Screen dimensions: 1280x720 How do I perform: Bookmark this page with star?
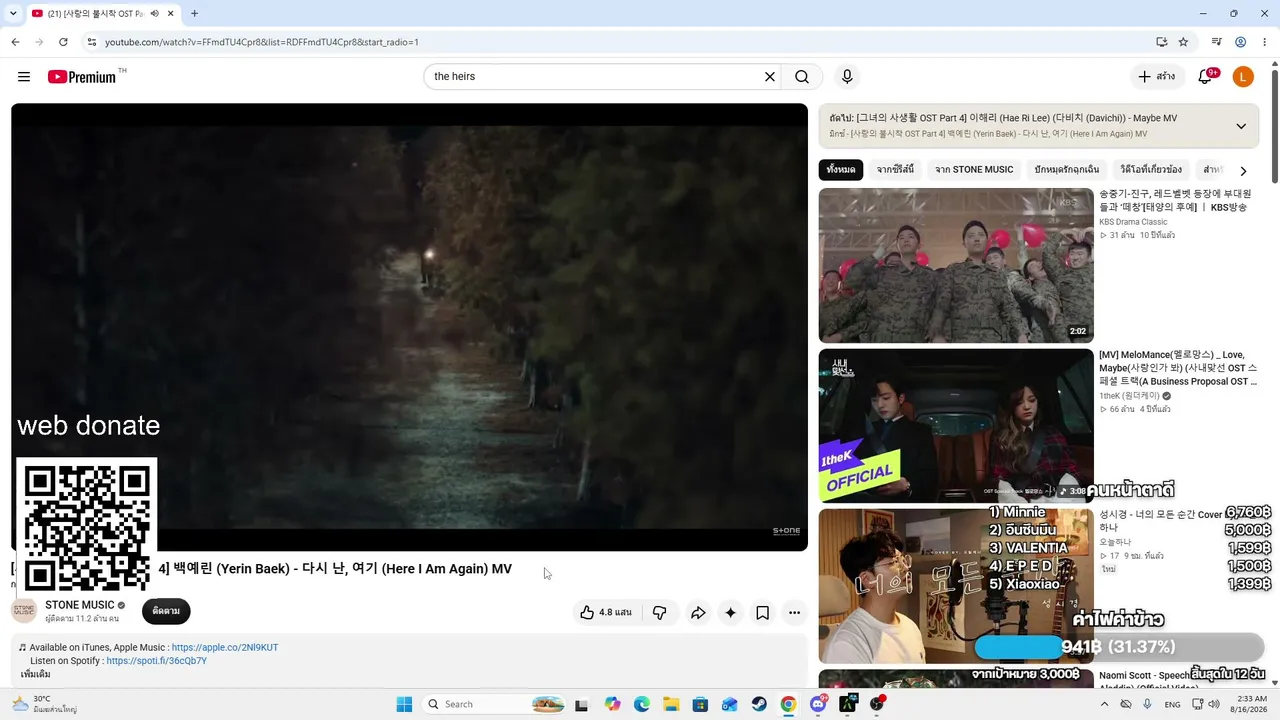pos(1183,42)
